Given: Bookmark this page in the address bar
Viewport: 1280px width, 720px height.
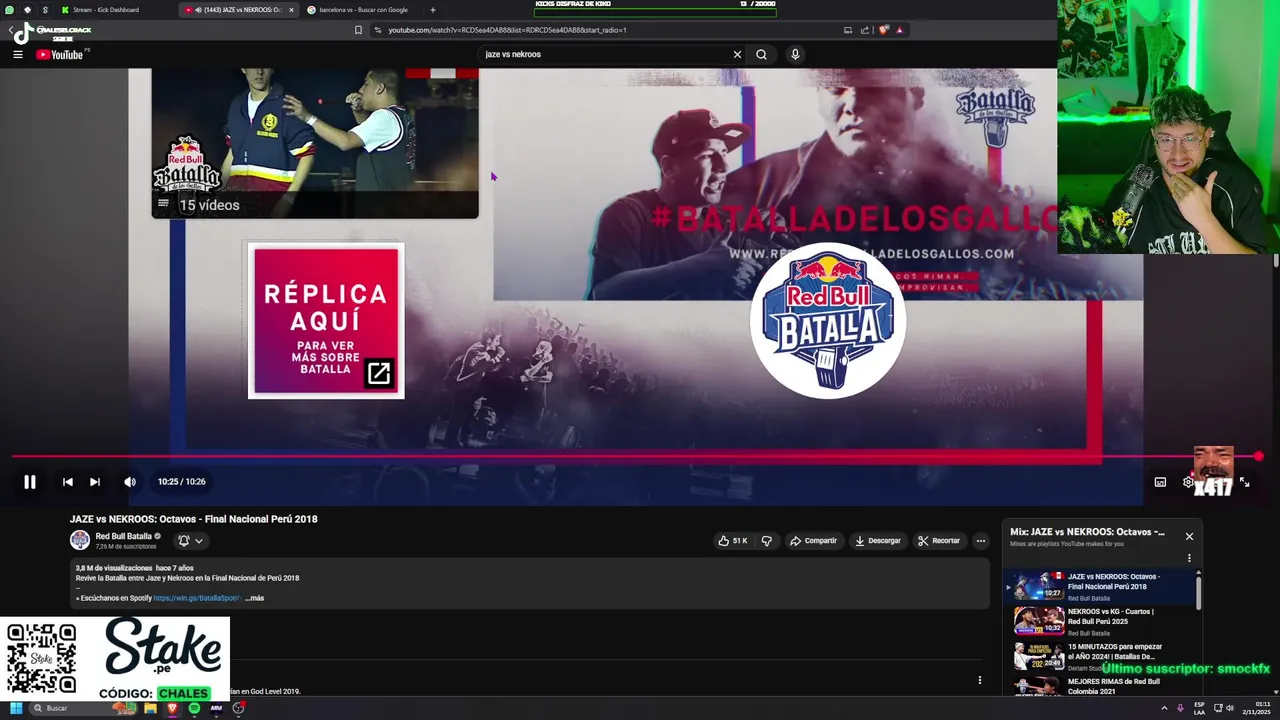Looking at the screenshot, I should (x=358, y=30).
